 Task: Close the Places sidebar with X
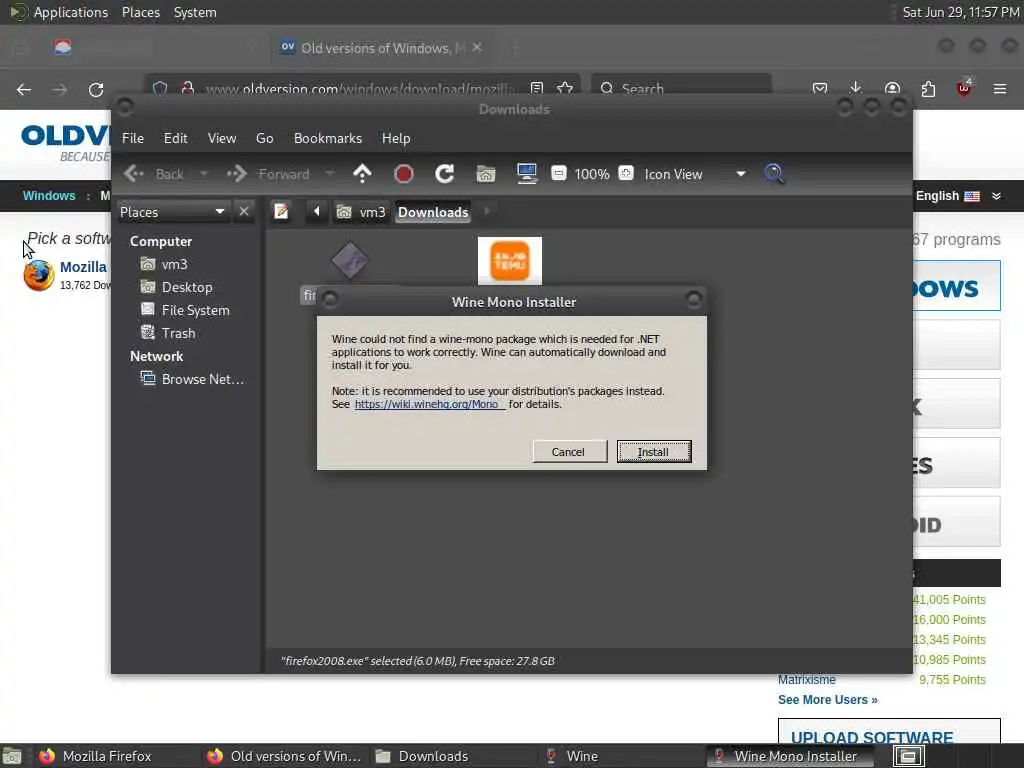(244, 212)
